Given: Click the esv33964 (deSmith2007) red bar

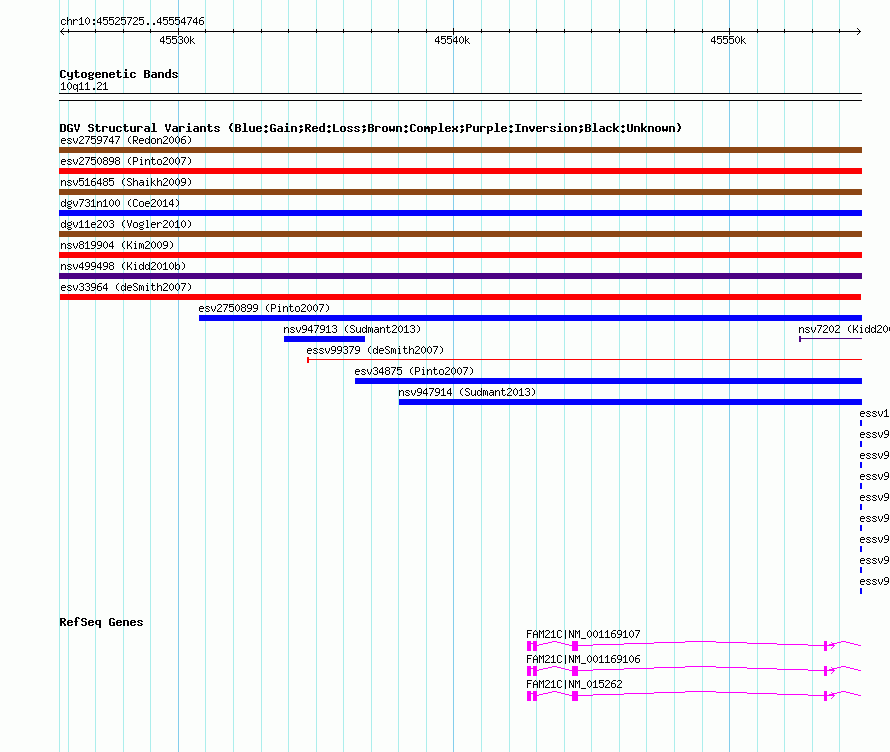Looking at the screenshot, I should pyautogui.click(x=460, y=297).
